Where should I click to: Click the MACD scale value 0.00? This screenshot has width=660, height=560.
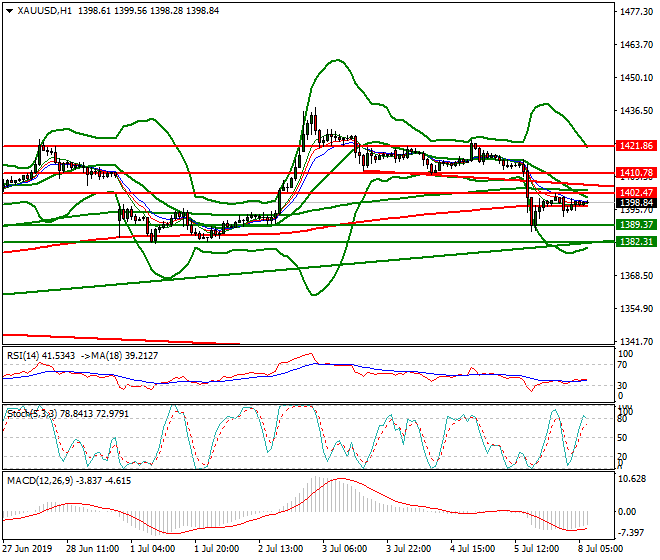click(x=627, y=512)
